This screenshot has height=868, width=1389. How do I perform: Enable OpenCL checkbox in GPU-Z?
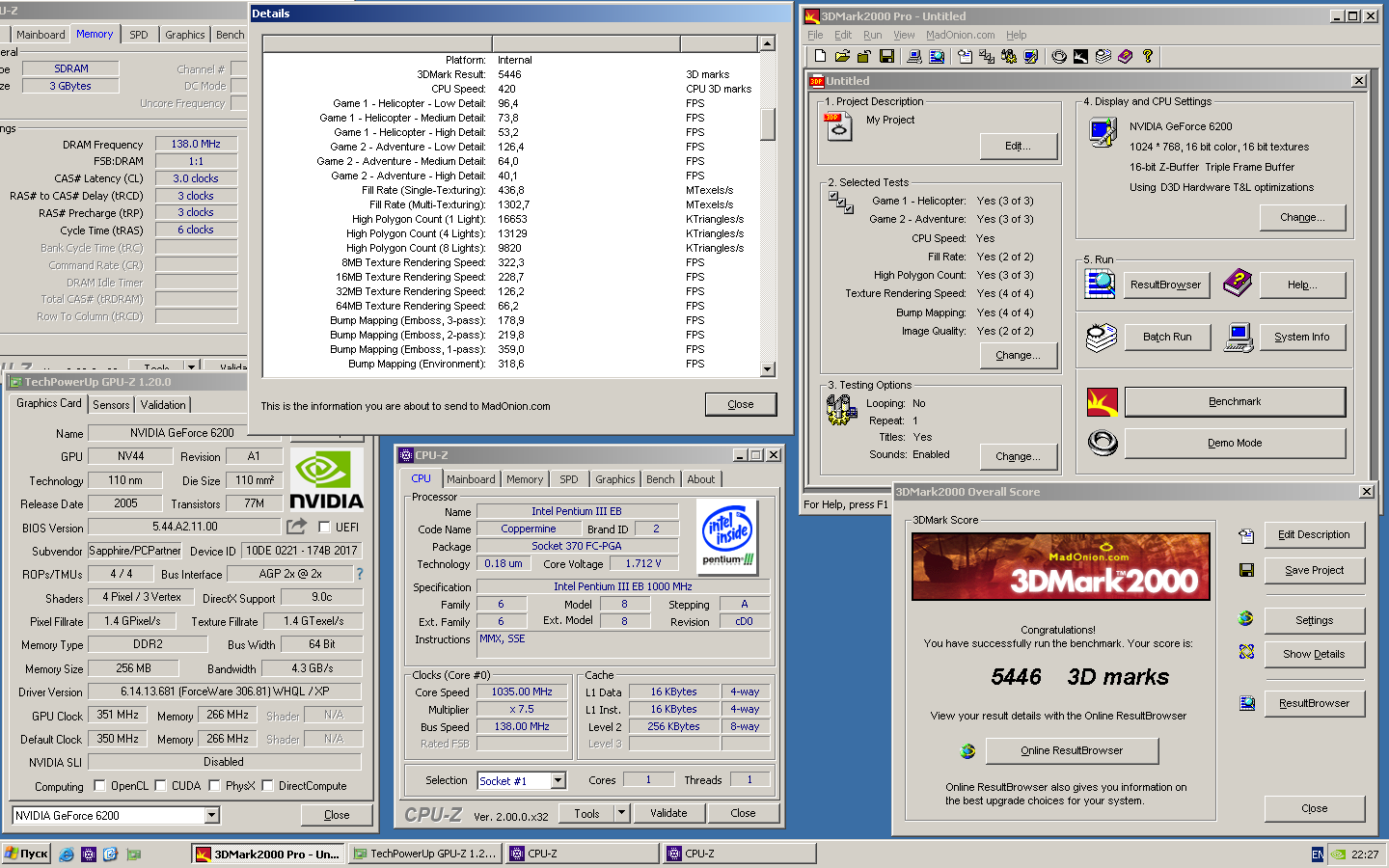click(x=99, y=785)
